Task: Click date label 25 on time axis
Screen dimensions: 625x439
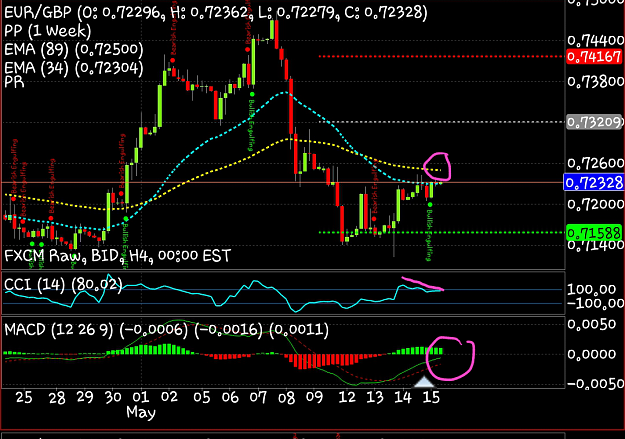Action: point(24,398)
